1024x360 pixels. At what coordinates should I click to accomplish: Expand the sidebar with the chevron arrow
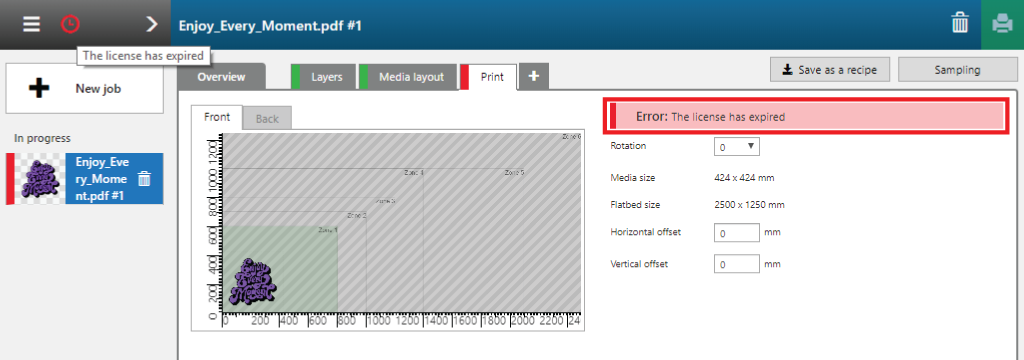point(152,25)
